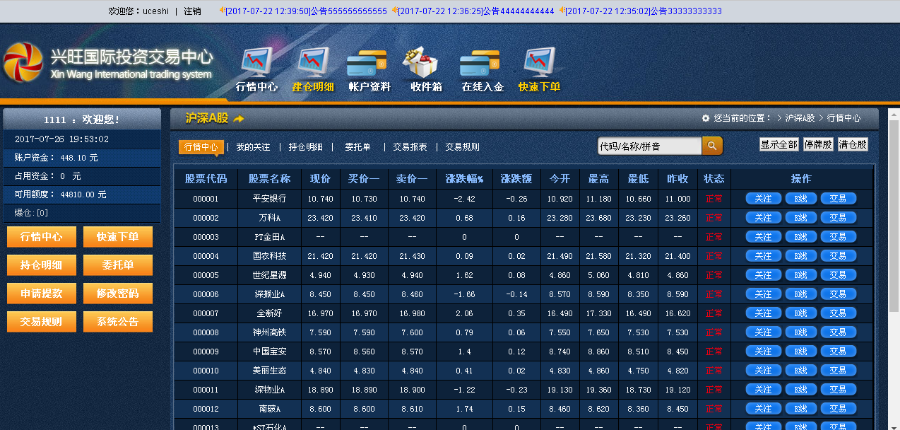Screen dimensions: 900x430
Task: Open the 交易规则 tab
Action: point(462,147)
